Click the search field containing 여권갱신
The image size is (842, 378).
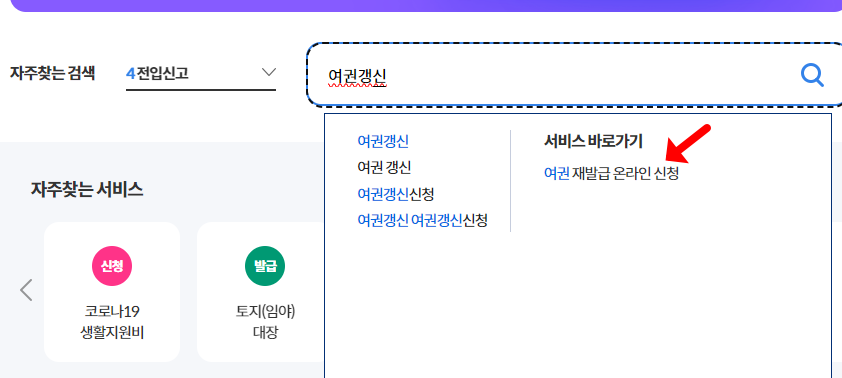575,75
